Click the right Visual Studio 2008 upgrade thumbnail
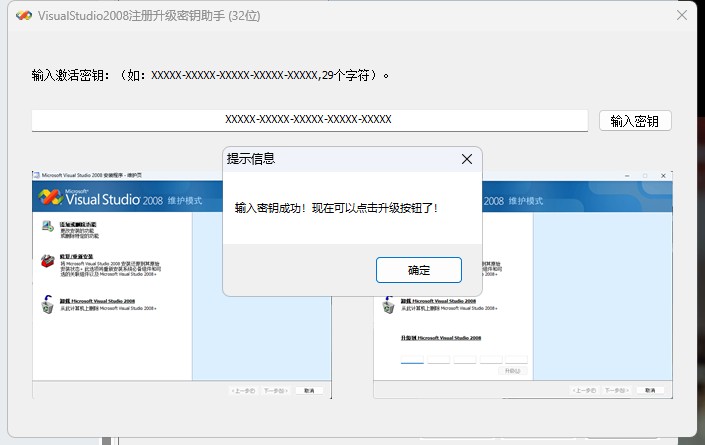This screenshot has width=705, height=445. point(523,285)
